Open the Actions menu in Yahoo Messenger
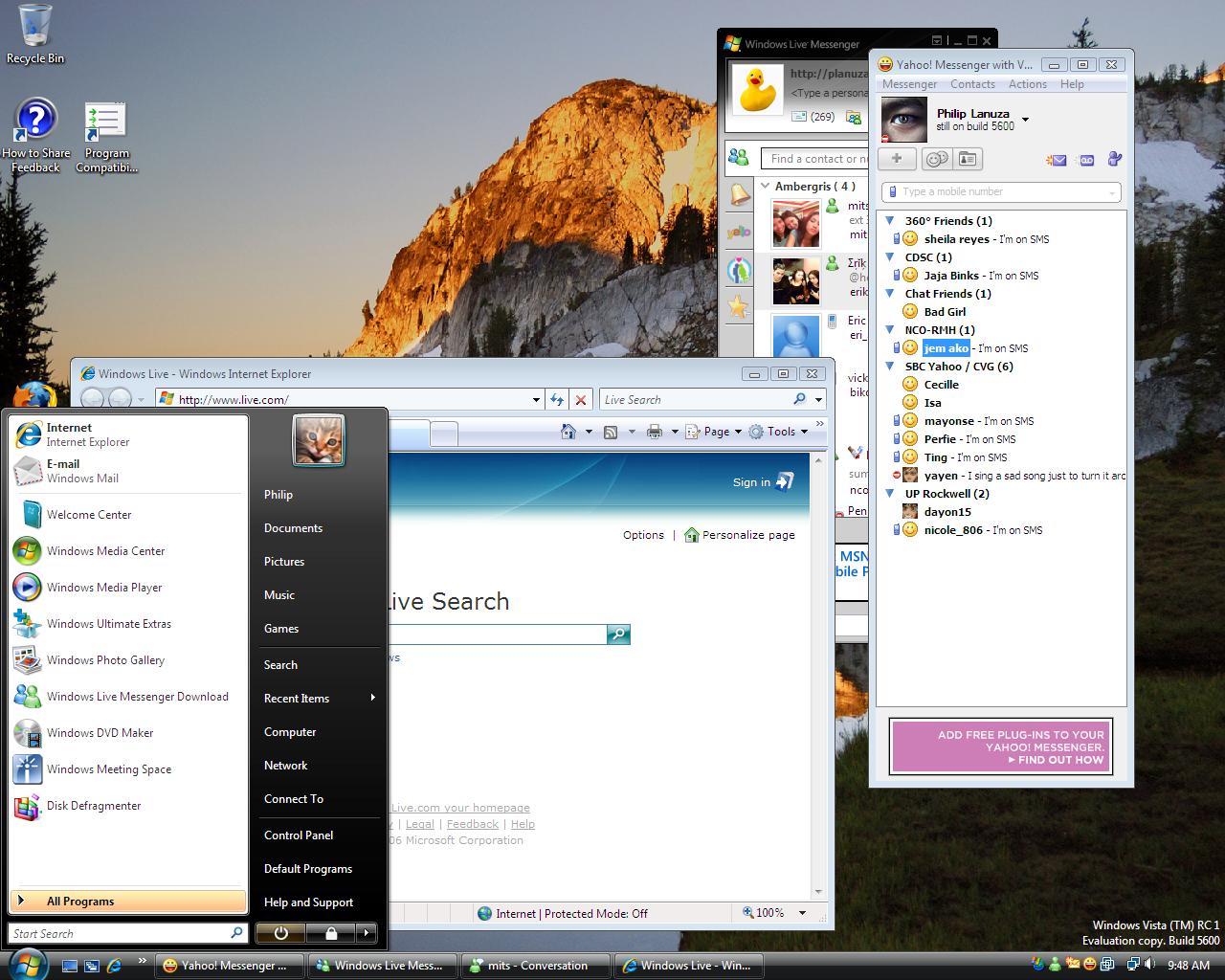This screenshot has height=980, width=1225. click(1027, 84)
